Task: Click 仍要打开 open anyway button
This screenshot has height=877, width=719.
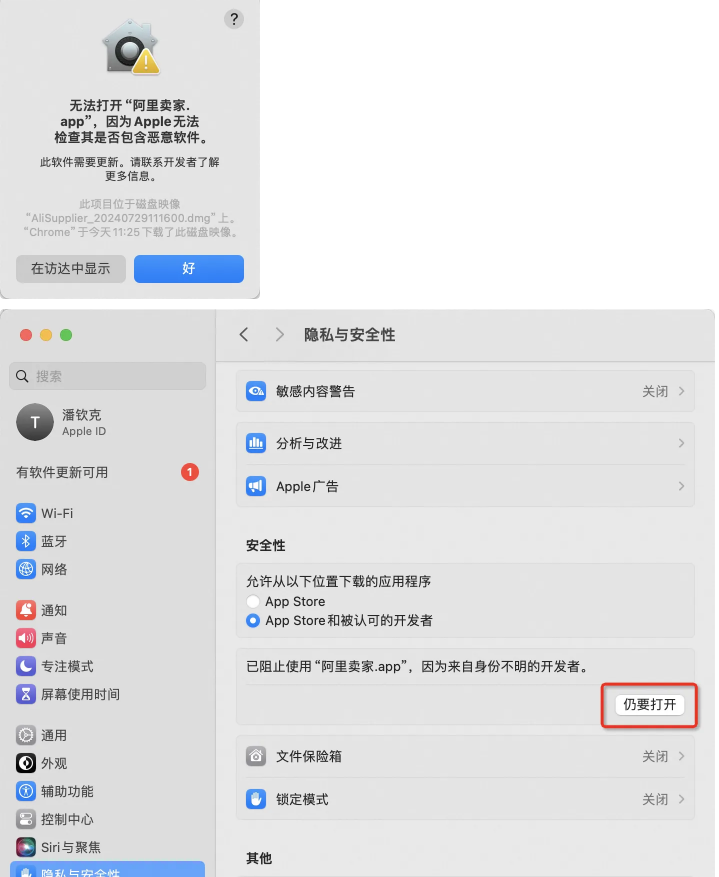Action: tap(650, 704)
